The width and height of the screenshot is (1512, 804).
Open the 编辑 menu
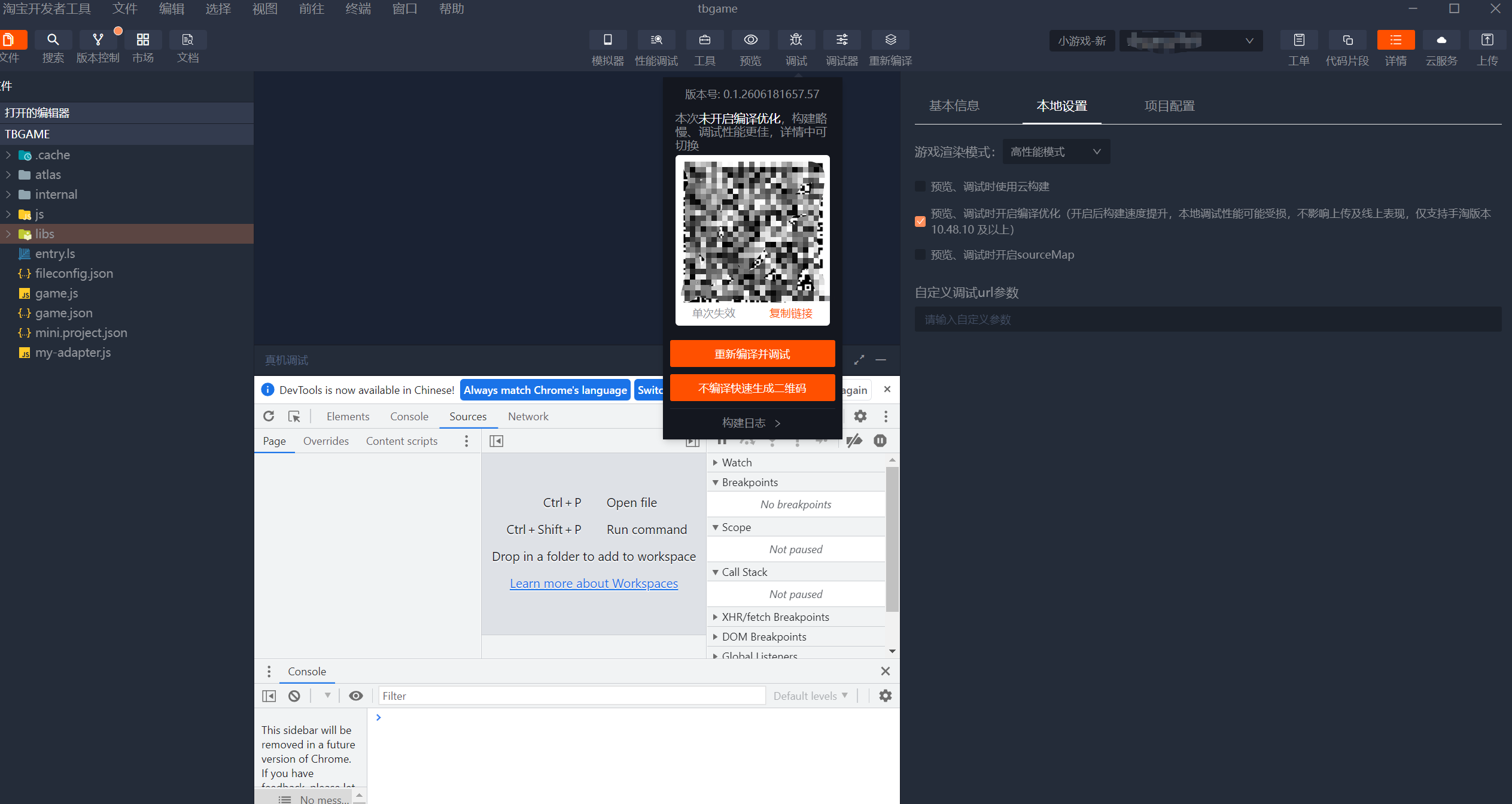click(172, 9)
